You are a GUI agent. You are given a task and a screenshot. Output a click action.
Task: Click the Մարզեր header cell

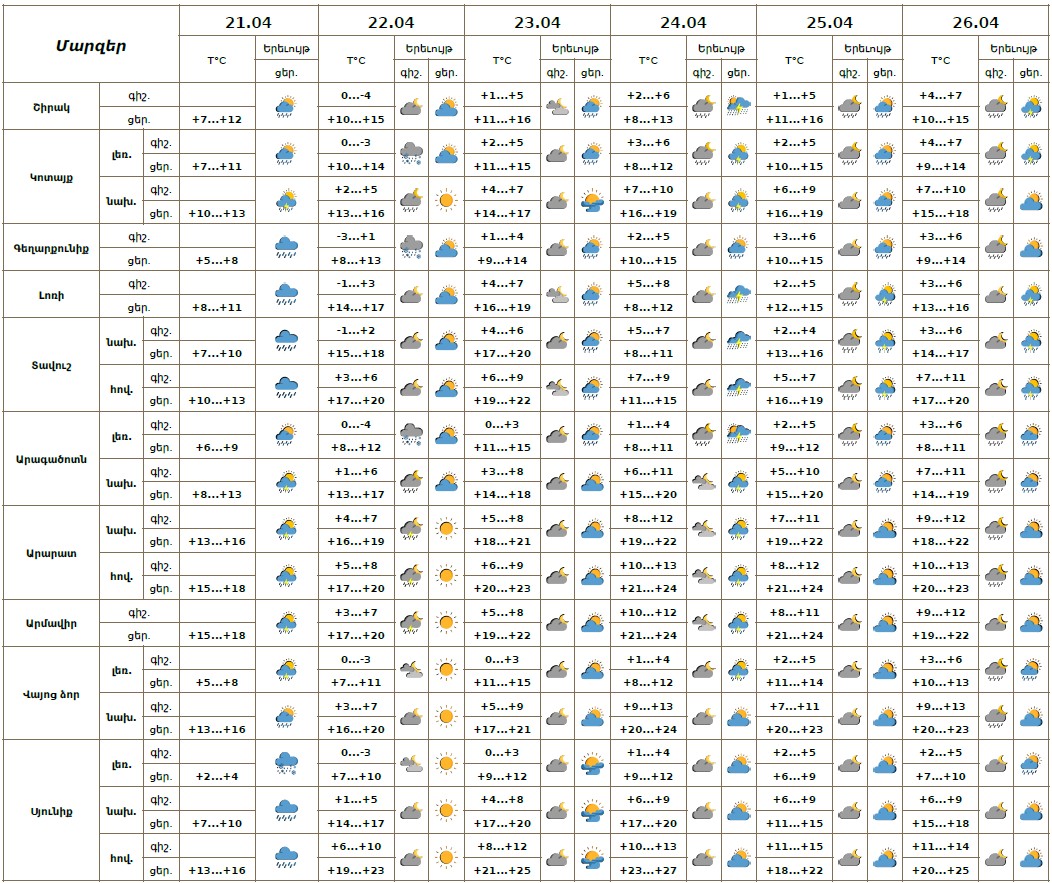[91, 45]
